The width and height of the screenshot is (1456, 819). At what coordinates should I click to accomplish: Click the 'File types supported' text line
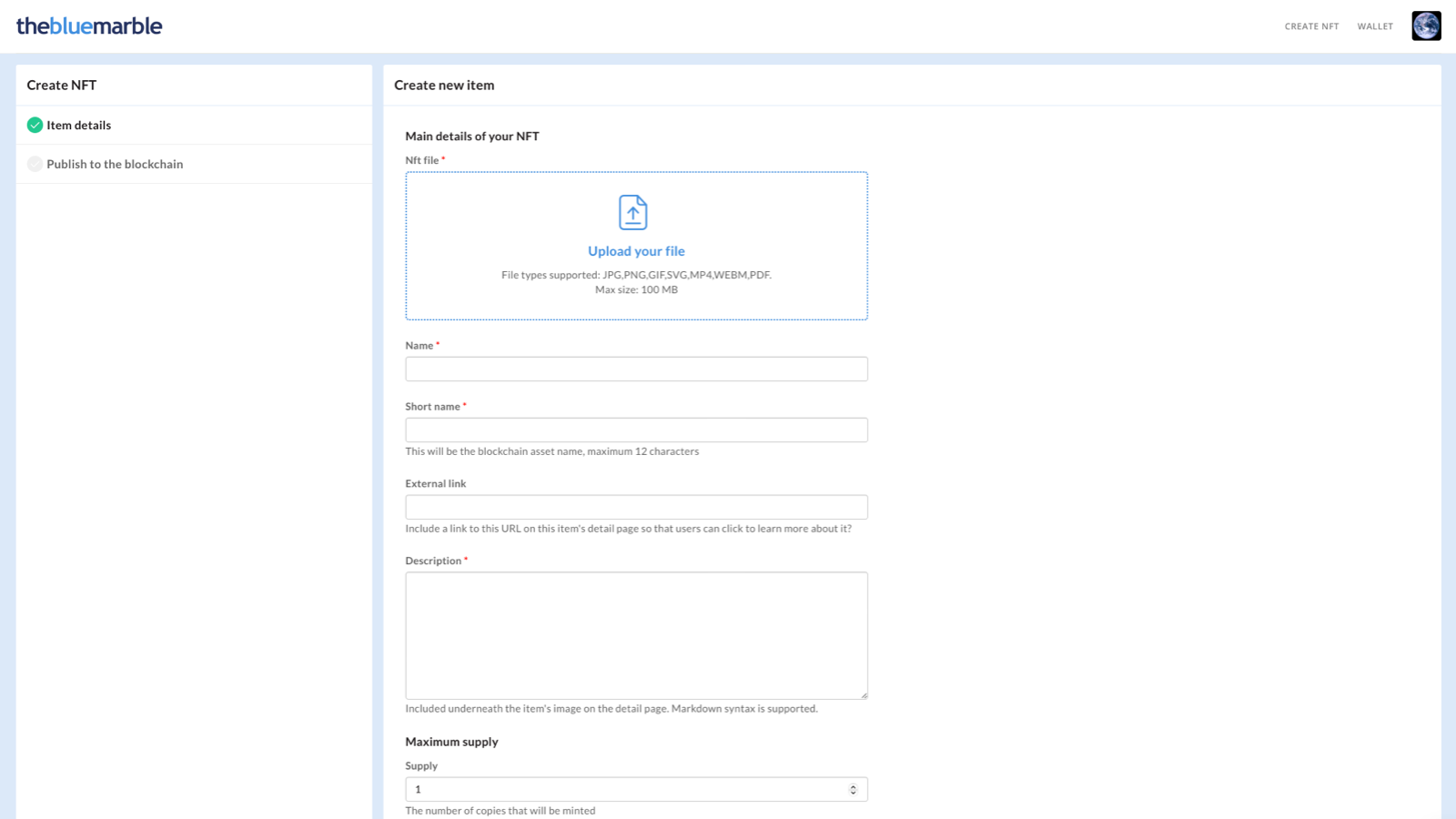click(x=636, y=275)
